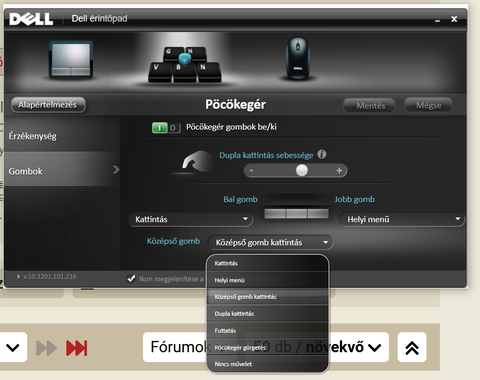The width and height of the screenshot is (480, 380).
Task: Minimize the Dell érintőpad window
Action: (438, 20)
